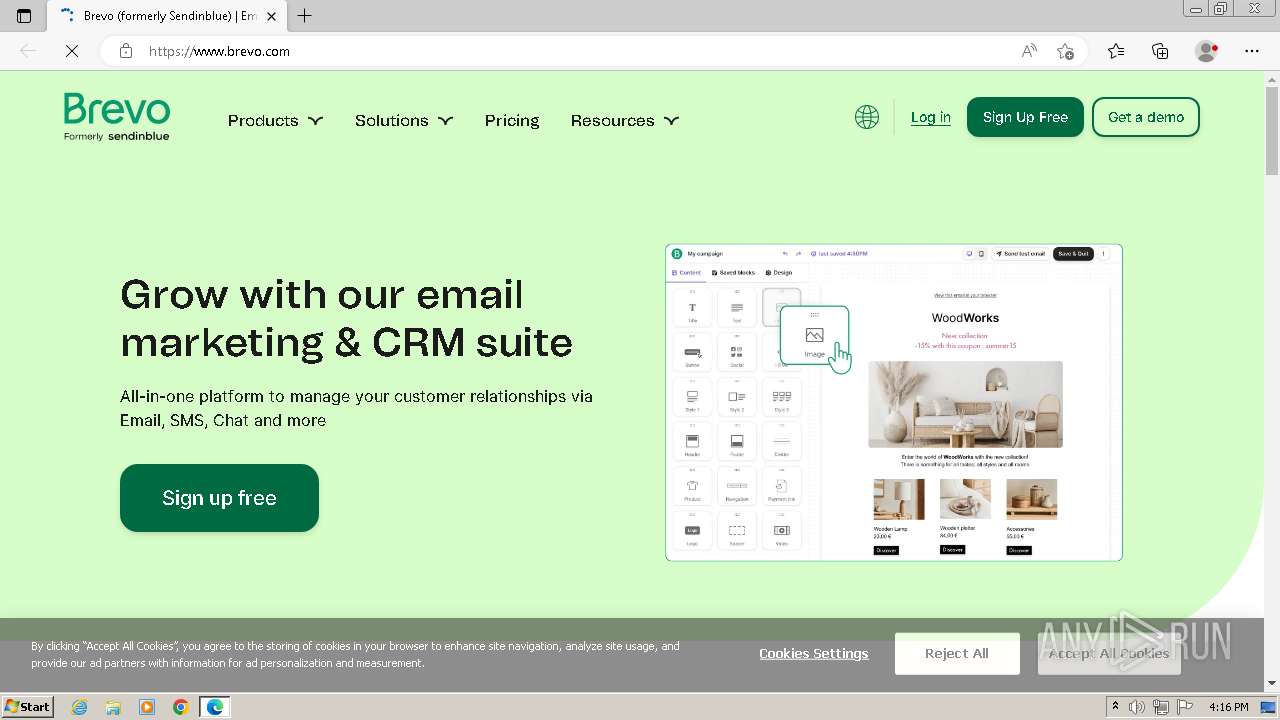The height and width of the screenshot is (720, 1280).
Task: Open the Edge tab actions menu
Action: pos(24,16)
